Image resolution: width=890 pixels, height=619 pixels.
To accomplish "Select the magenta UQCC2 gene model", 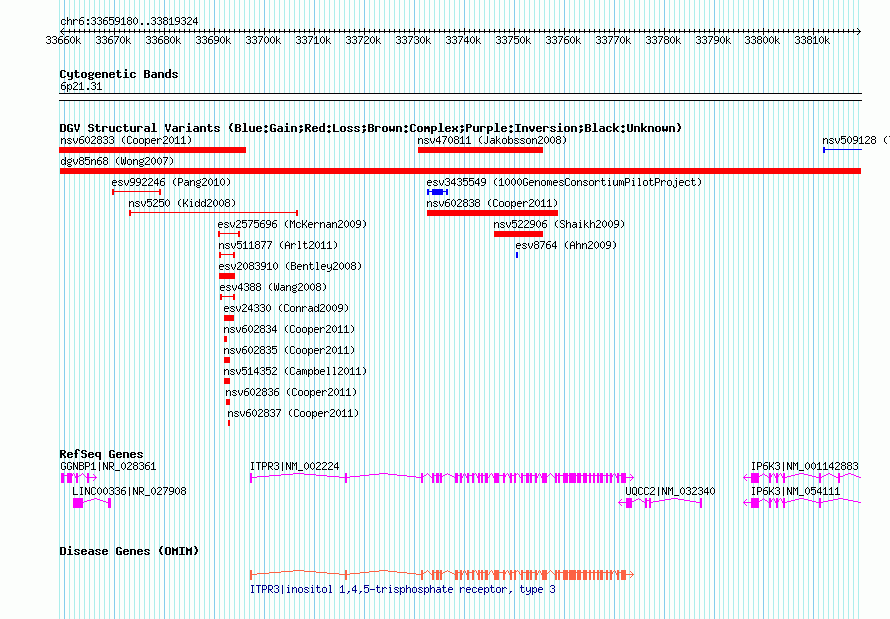I will [x=660, y=503].
